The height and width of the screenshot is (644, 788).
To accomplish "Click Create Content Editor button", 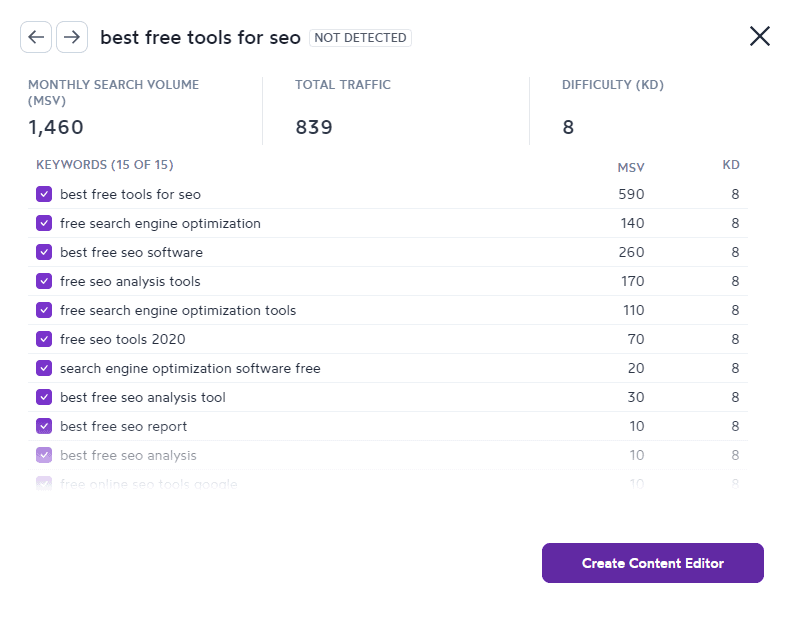I will click(652, 563).
